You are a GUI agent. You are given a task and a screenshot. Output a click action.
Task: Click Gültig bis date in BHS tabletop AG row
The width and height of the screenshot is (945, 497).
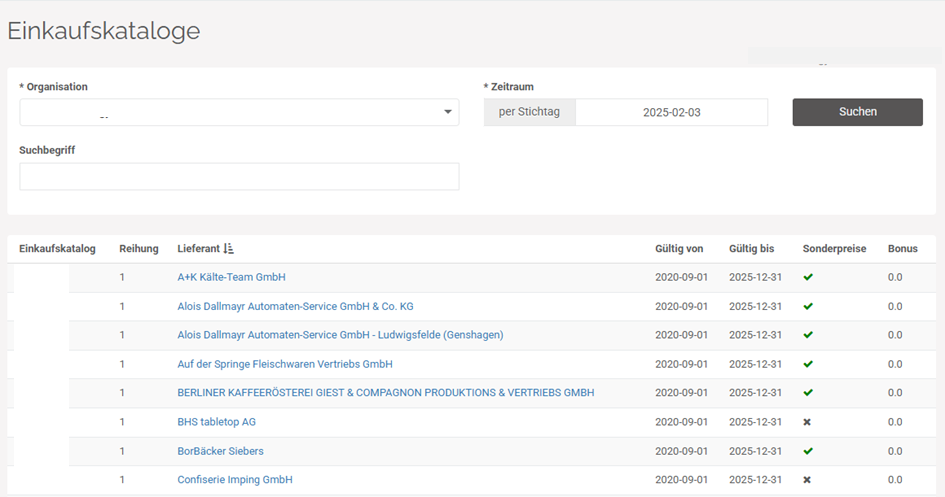tap(755, 422)
